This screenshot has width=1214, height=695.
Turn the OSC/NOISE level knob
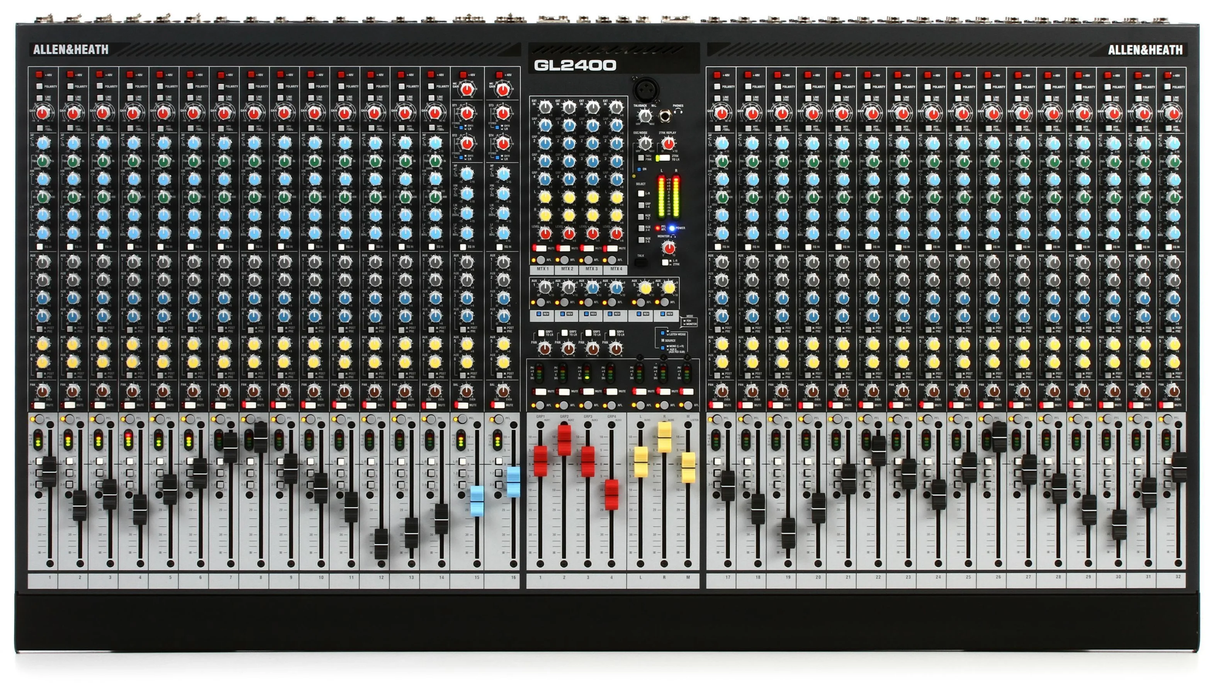[x=644, y=144]
